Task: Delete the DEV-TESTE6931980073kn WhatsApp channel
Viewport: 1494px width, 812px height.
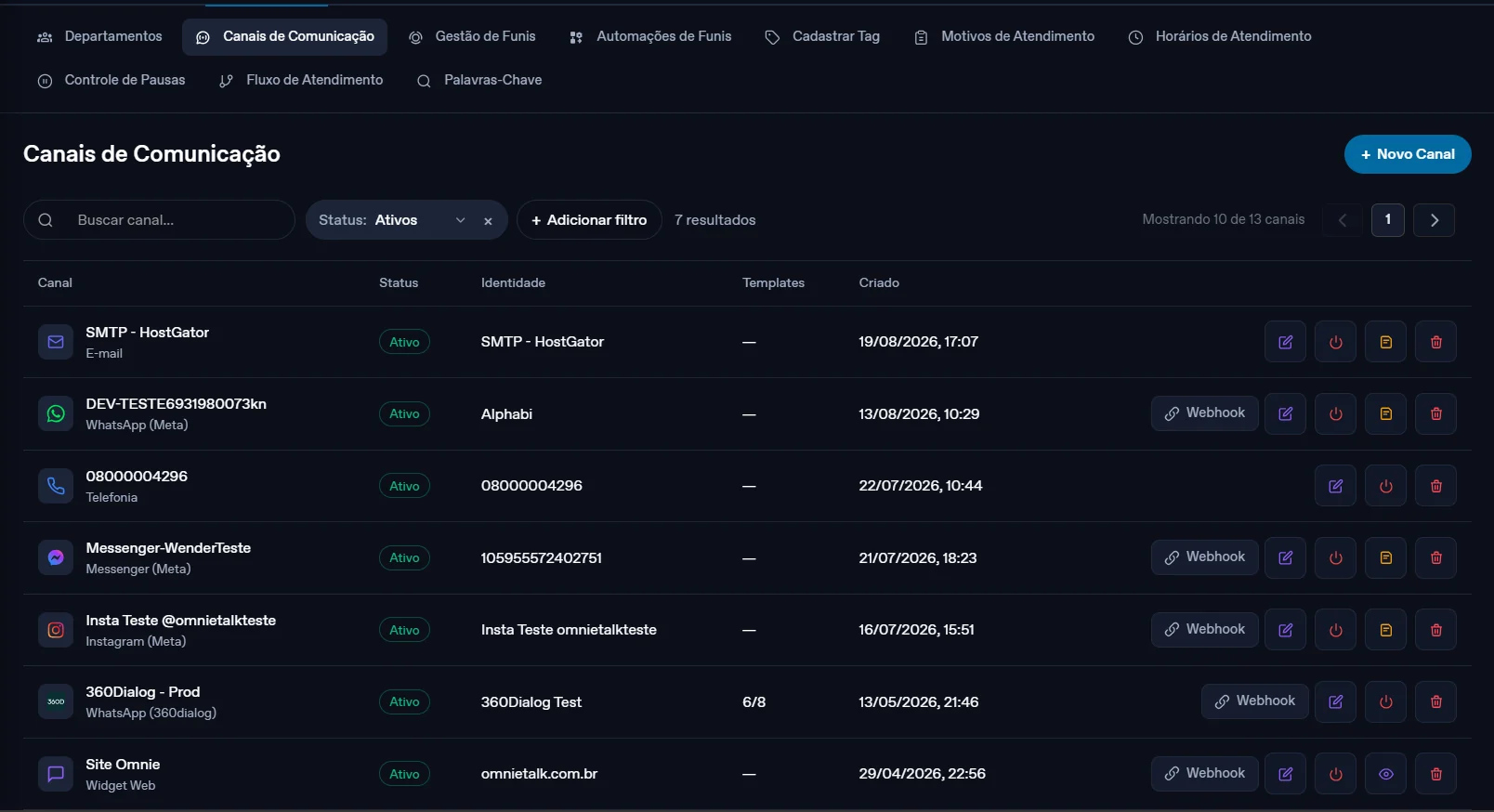Action: click(x=1436, y=413)
